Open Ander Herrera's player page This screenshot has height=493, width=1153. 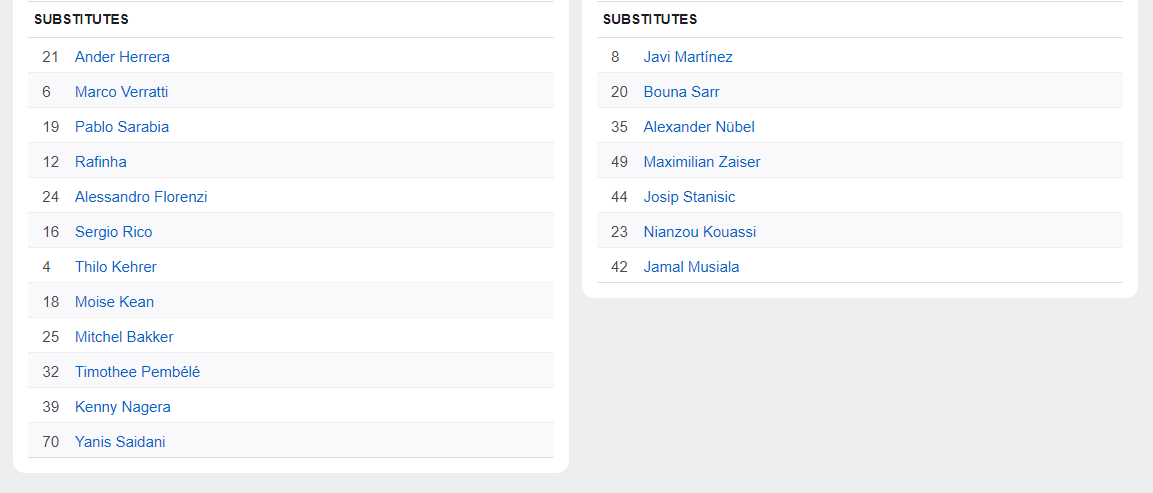(x=122, y=57)
